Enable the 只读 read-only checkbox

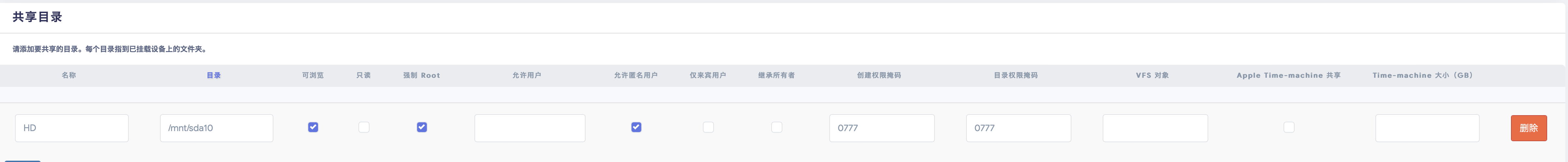363,128
